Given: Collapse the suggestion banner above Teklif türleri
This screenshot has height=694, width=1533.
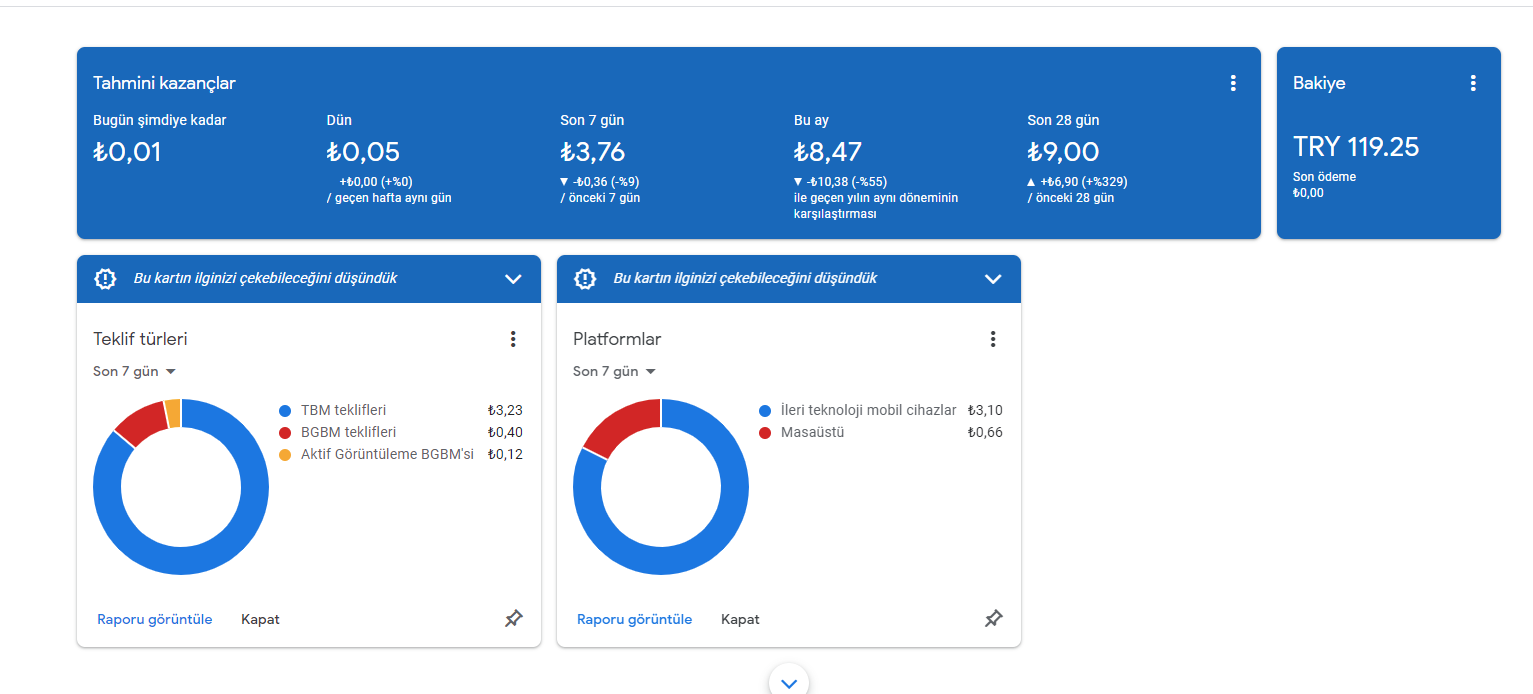Looking at the screenshot, I should 513,279.
